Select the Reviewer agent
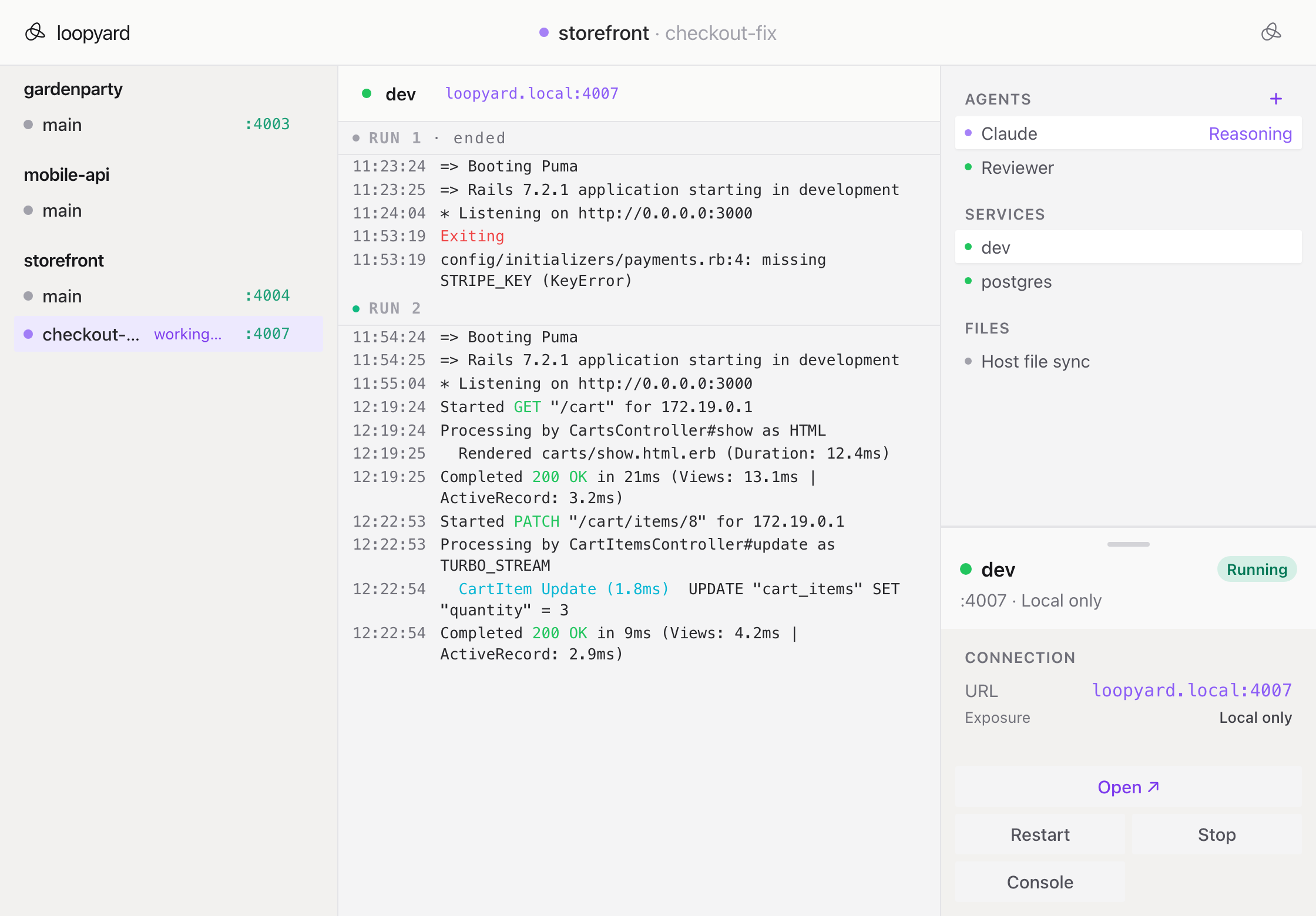The height and width of the screenshot is (916, 1316). click(1128, 167)
